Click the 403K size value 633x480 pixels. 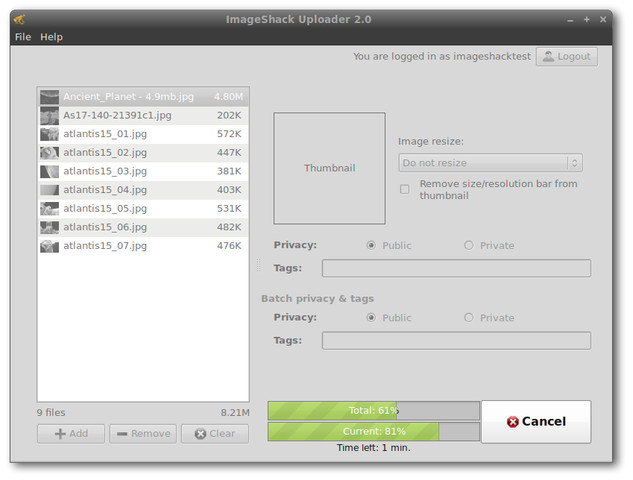[x=229, y=190]
